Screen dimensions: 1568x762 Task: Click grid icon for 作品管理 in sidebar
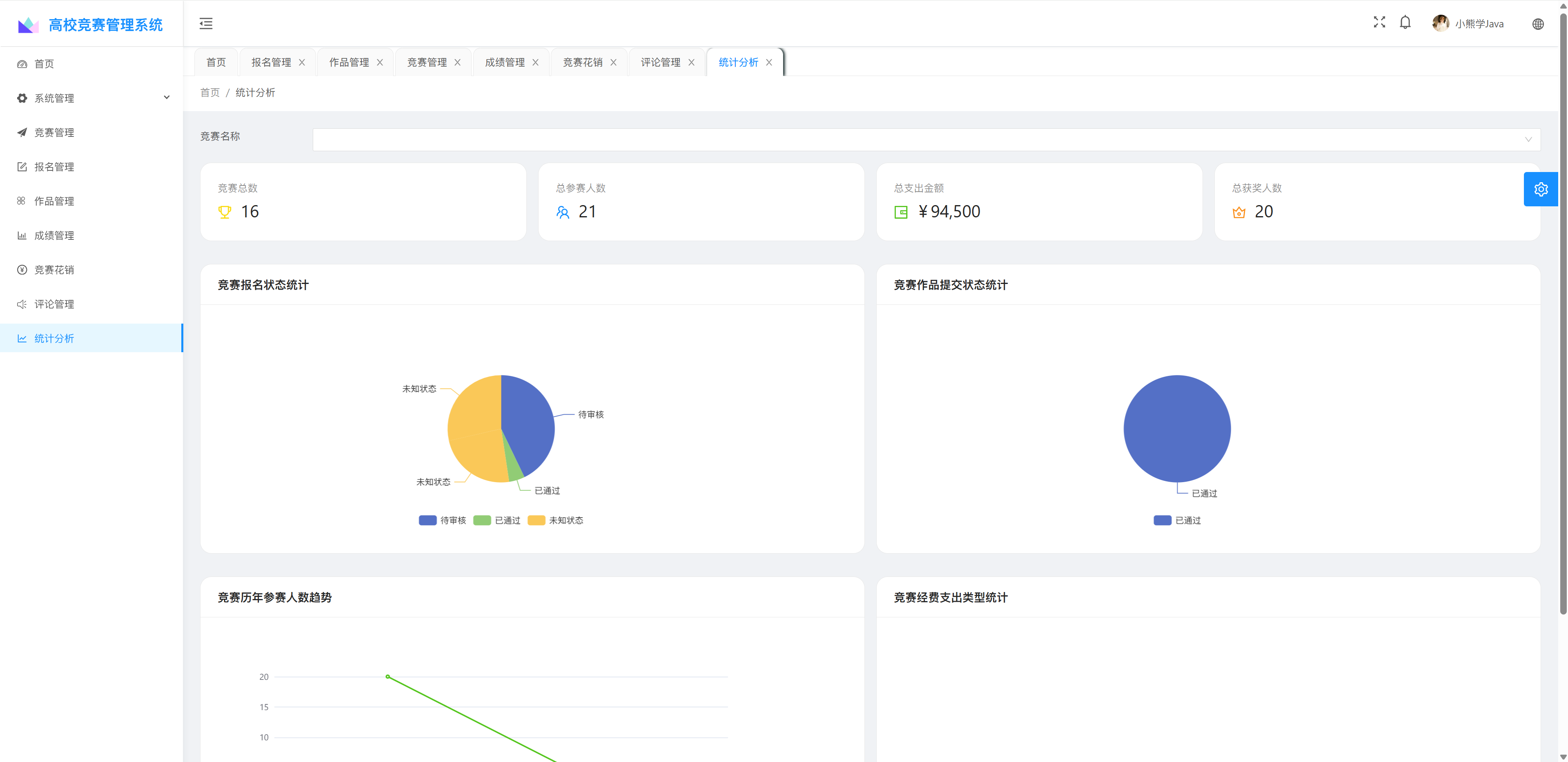(x=22, y=201)
